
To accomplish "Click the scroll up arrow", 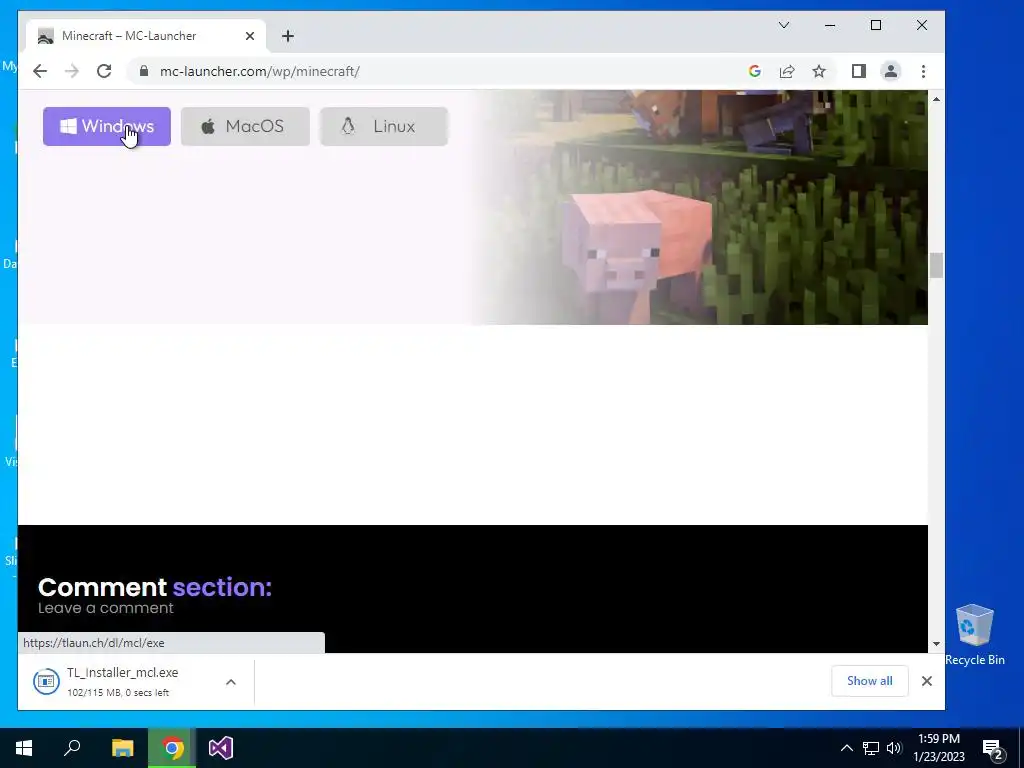I will (936, 99).
